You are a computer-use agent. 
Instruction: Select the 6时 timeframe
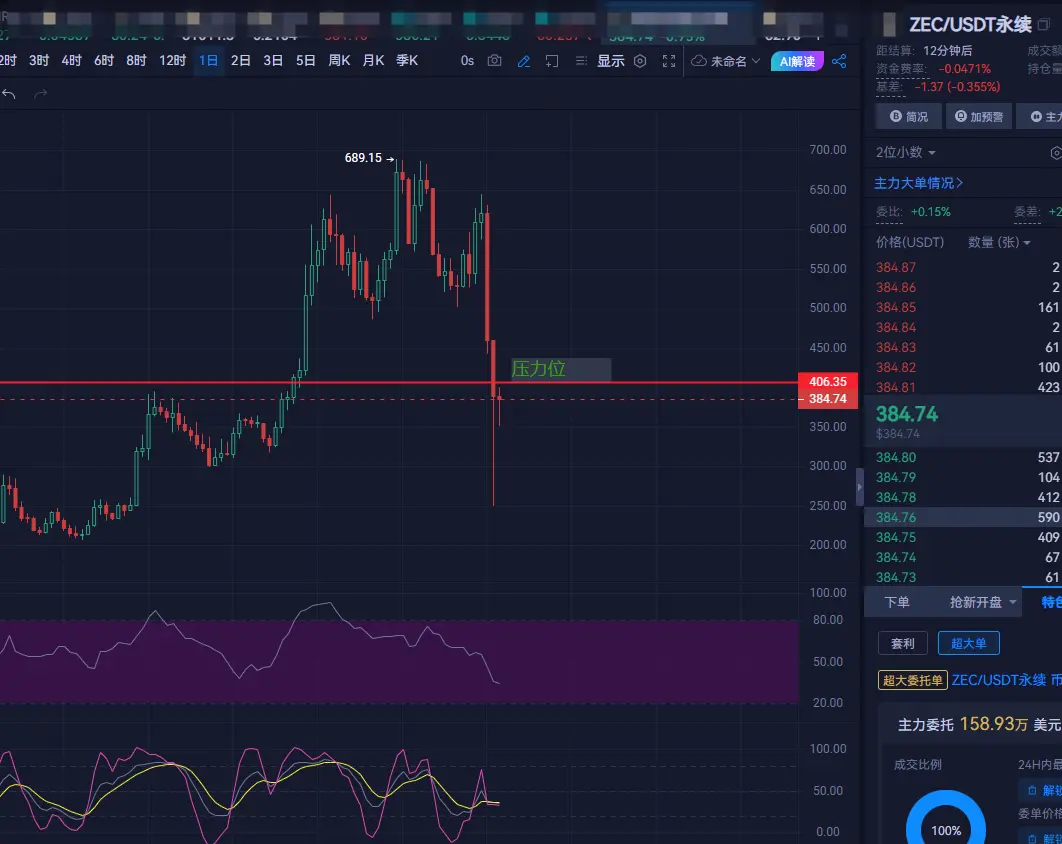pos(104,61)
